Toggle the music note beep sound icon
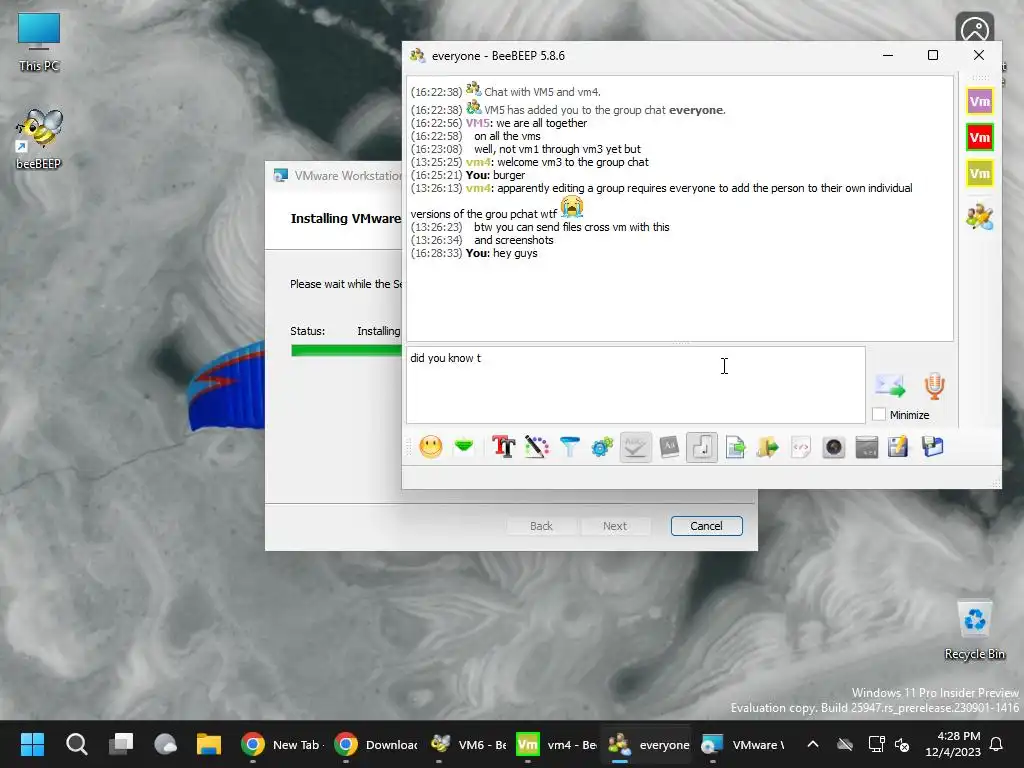This screenshot has width=1024, height=768. [x=702, y=447]
